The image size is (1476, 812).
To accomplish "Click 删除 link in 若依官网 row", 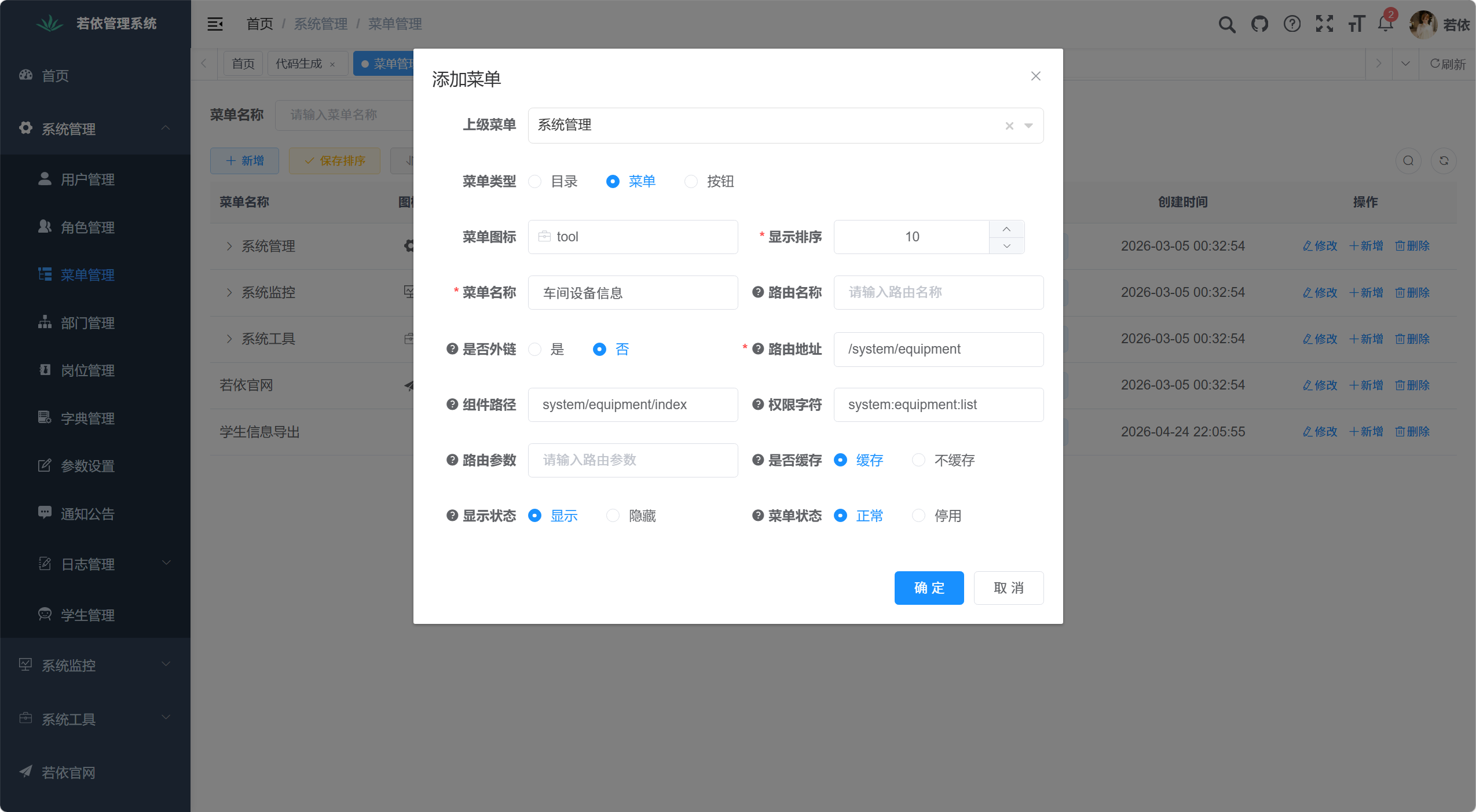I will pyautogui.click(x=1412, y=385).
